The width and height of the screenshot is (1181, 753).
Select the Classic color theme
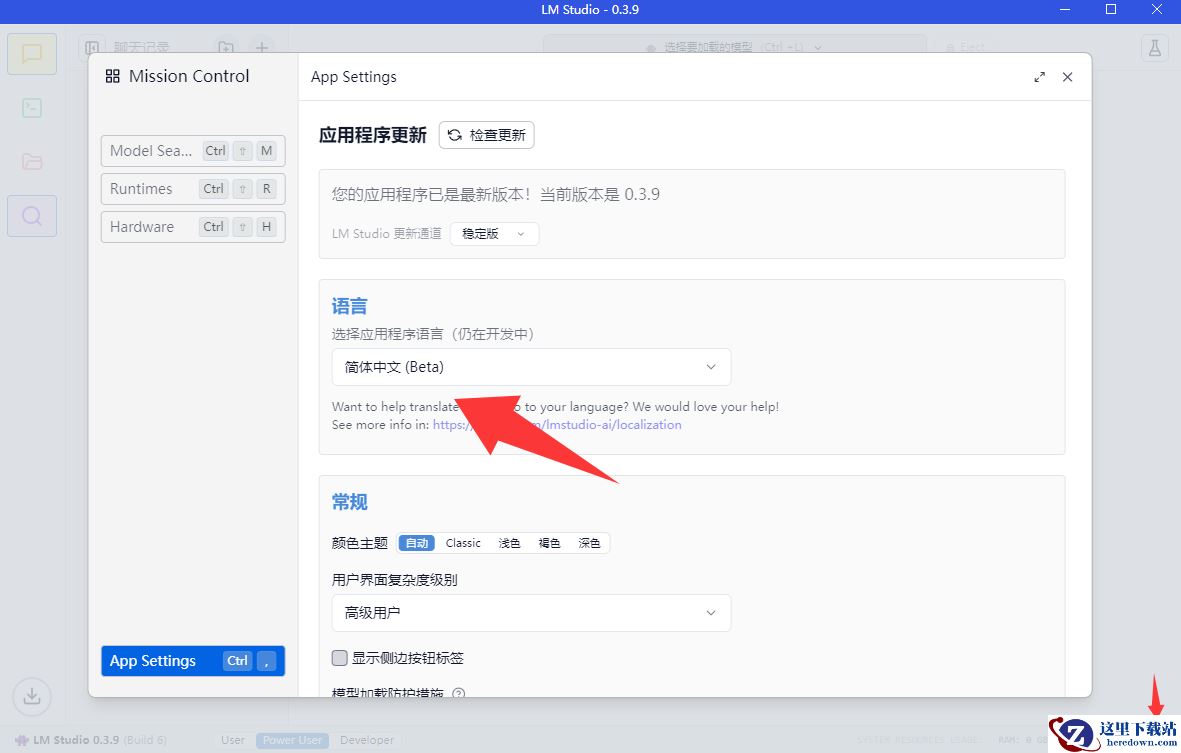(462, 543)
